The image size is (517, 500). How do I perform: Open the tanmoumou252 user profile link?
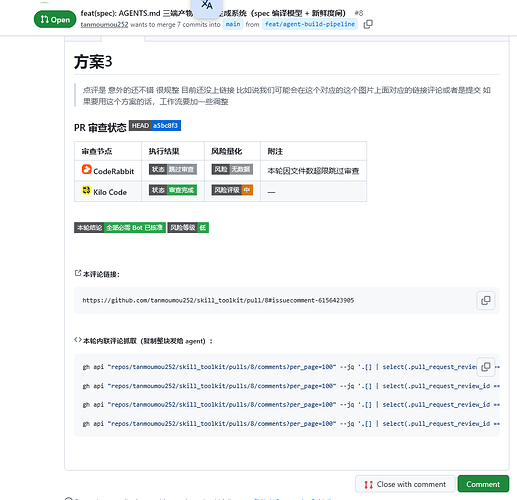point(104,24)
